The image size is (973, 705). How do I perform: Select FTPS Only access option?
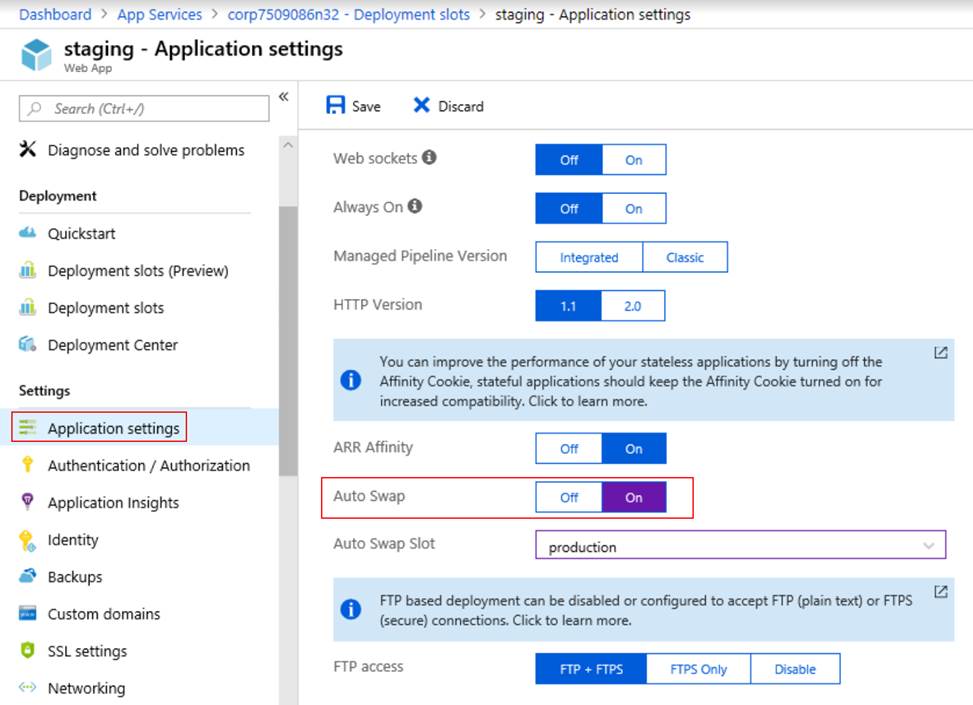pyautogui.click(x=698, y=669)
